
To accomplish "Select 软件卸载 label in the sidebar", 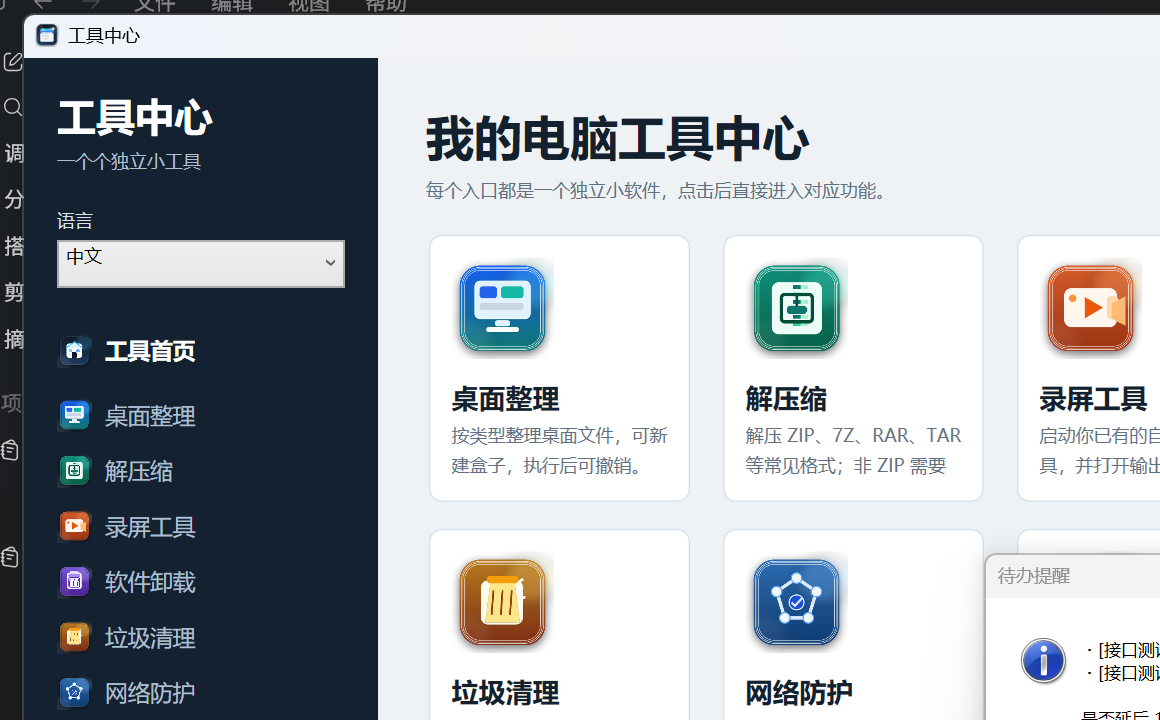I will 150,582.
